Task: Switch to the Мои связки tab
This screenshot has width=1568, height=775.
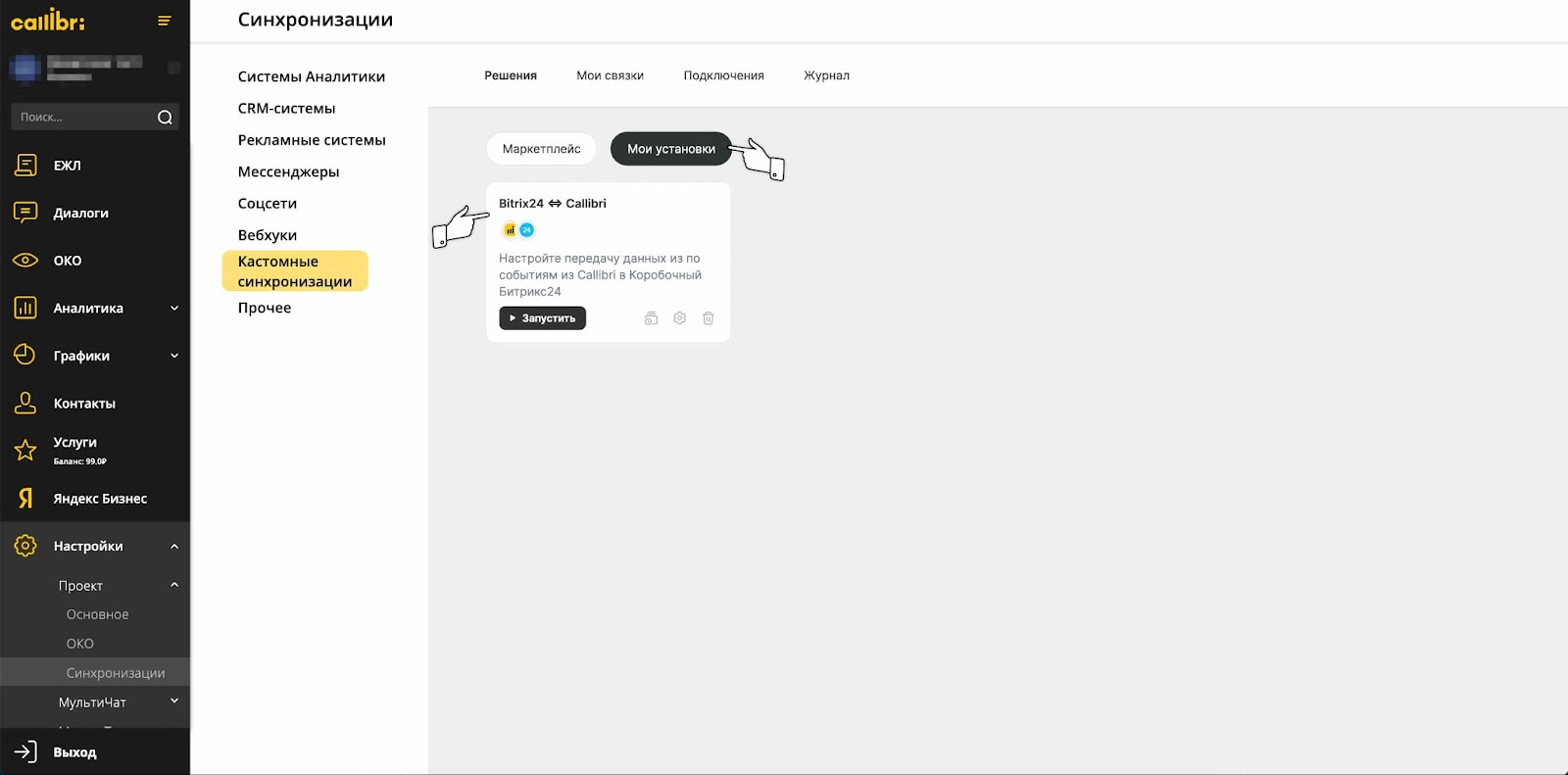Action: (610, 75)
